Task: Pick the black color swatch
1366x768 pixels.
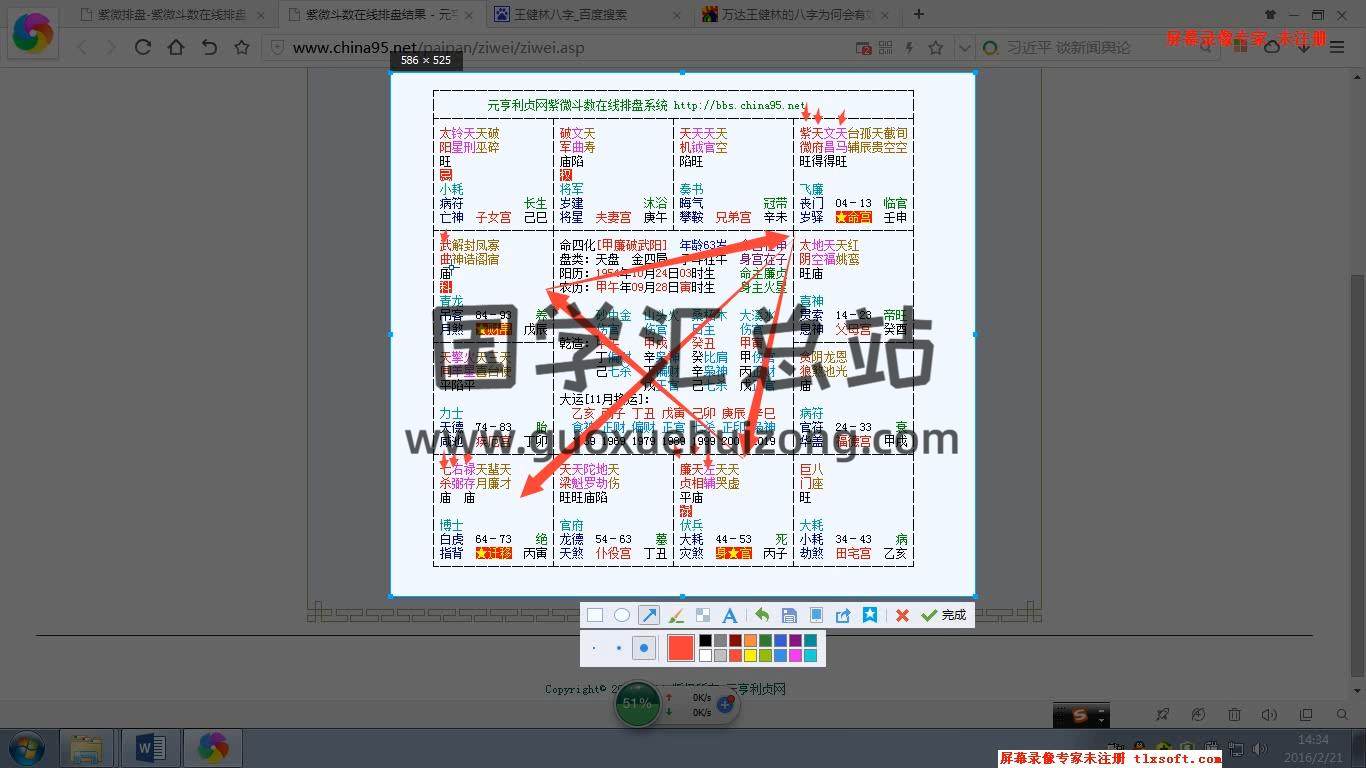Action: [x=705, y=641]
